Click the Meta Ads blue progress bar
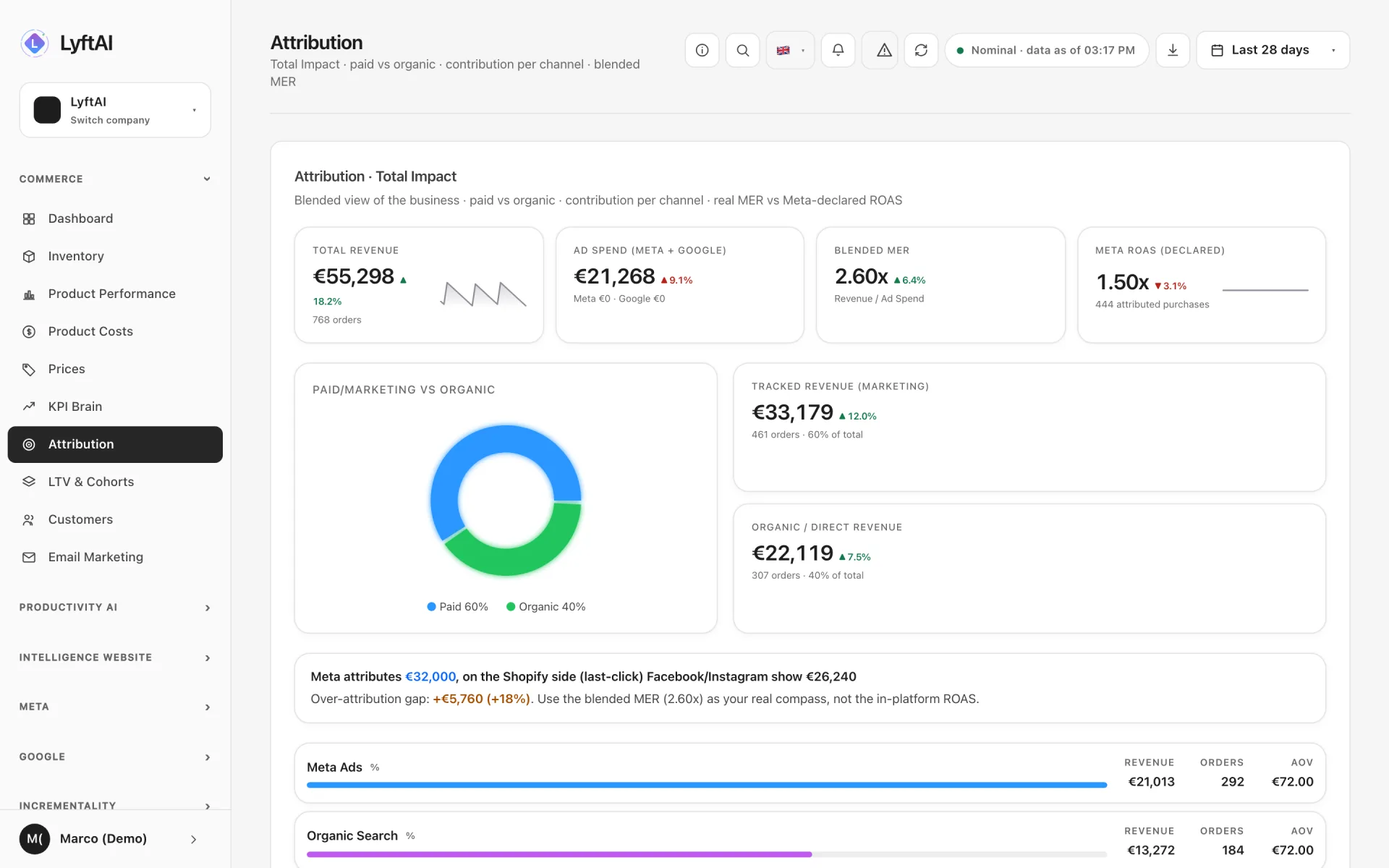This screenshot has width=1389, height=868. click(x=707, y=785)
